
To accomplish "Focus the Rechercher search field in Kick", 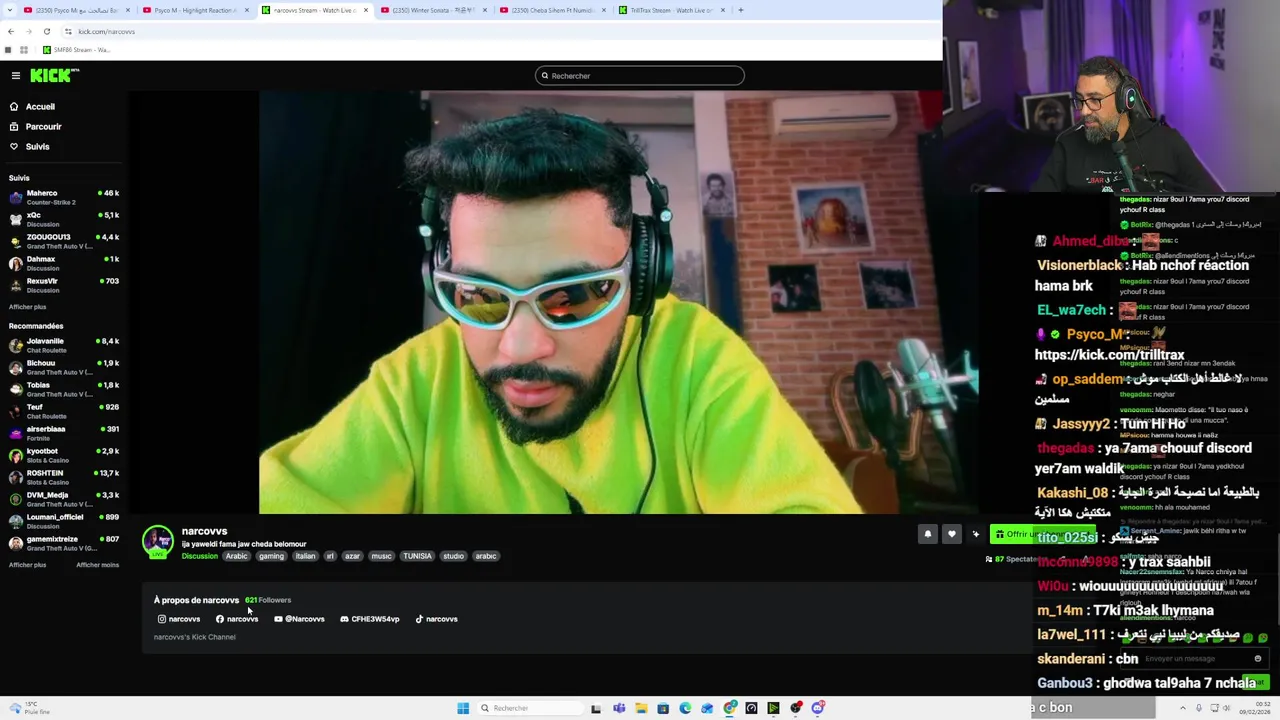I will 640,76.
